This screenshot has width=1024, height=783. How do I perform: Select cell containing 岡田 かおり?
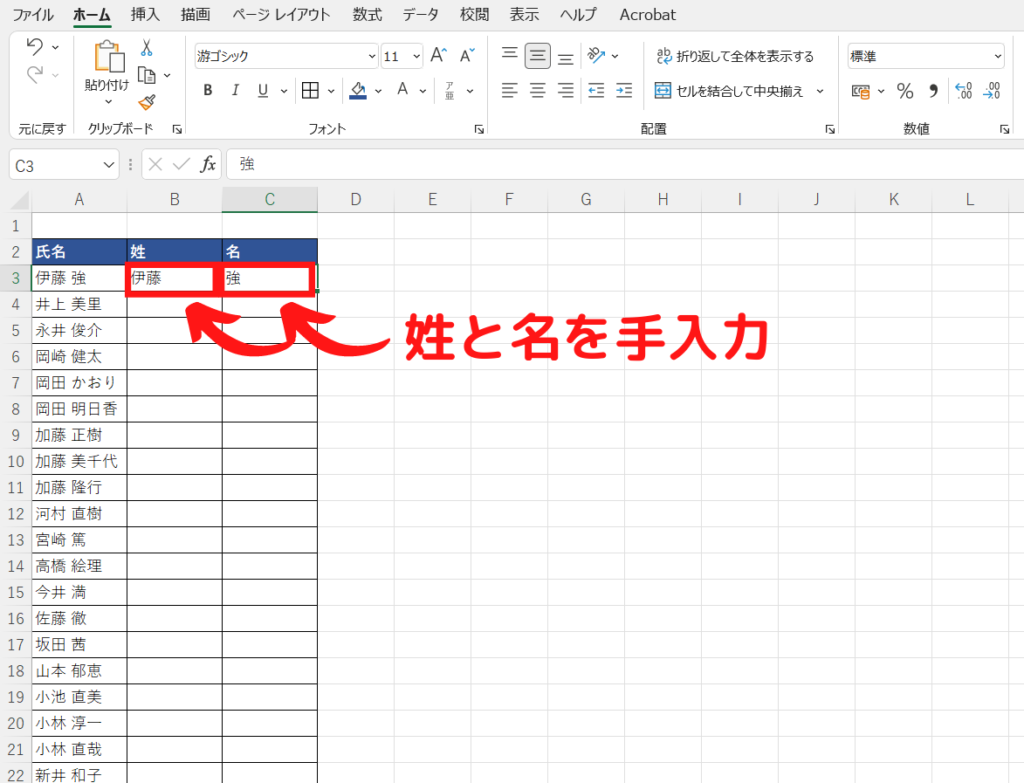tap(79, 383)
